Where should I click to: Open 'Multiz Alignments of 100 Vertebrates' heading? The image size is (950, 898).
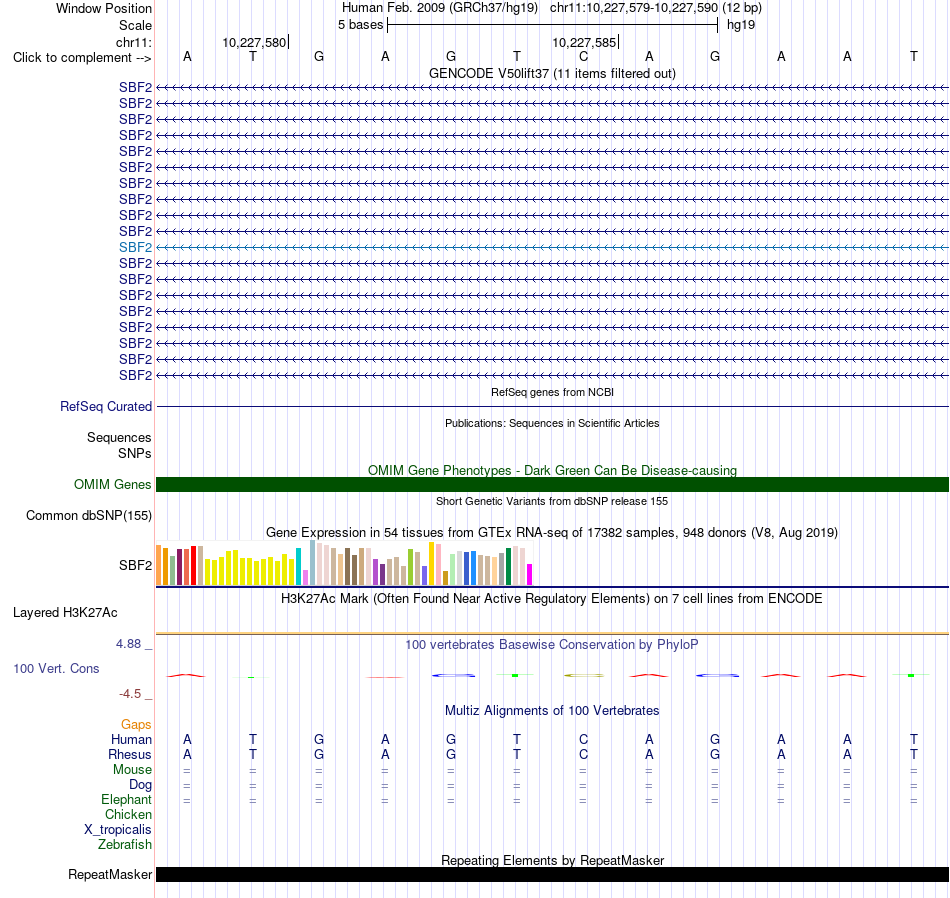click(x=552, y=711)
